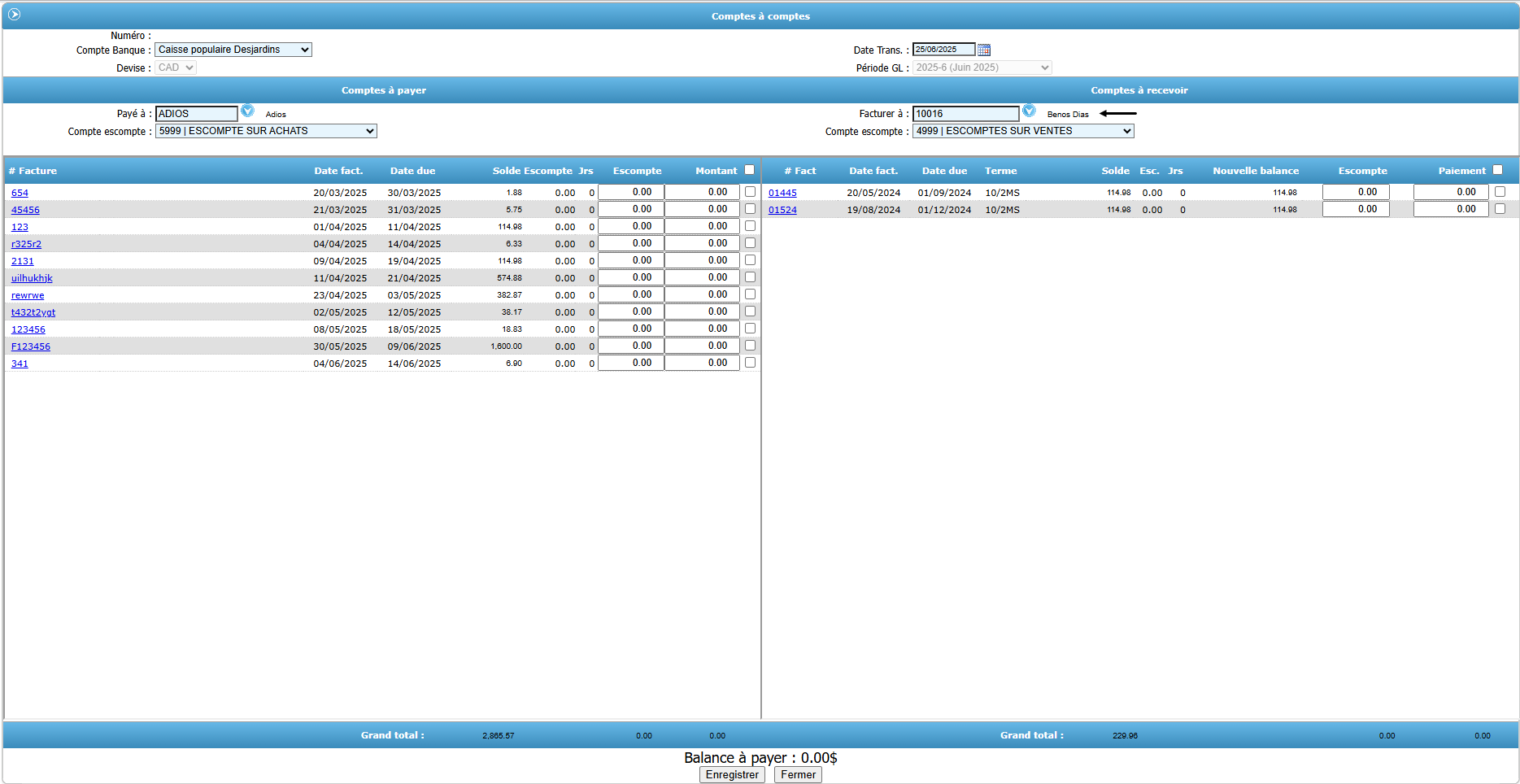Click the Enregistrer button

point(732,775)
